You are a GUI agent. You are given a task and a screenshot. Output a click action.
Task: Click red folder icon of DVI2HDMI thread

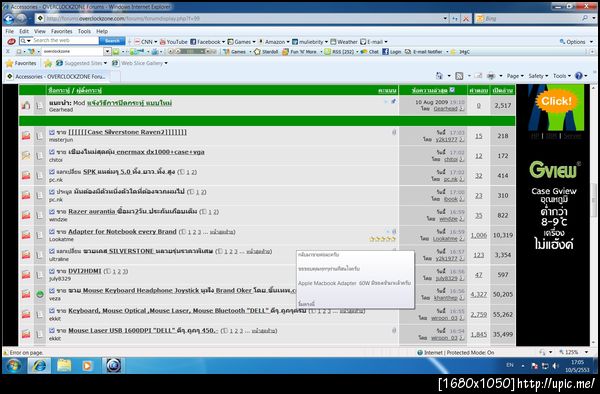[x=26, y=274]
